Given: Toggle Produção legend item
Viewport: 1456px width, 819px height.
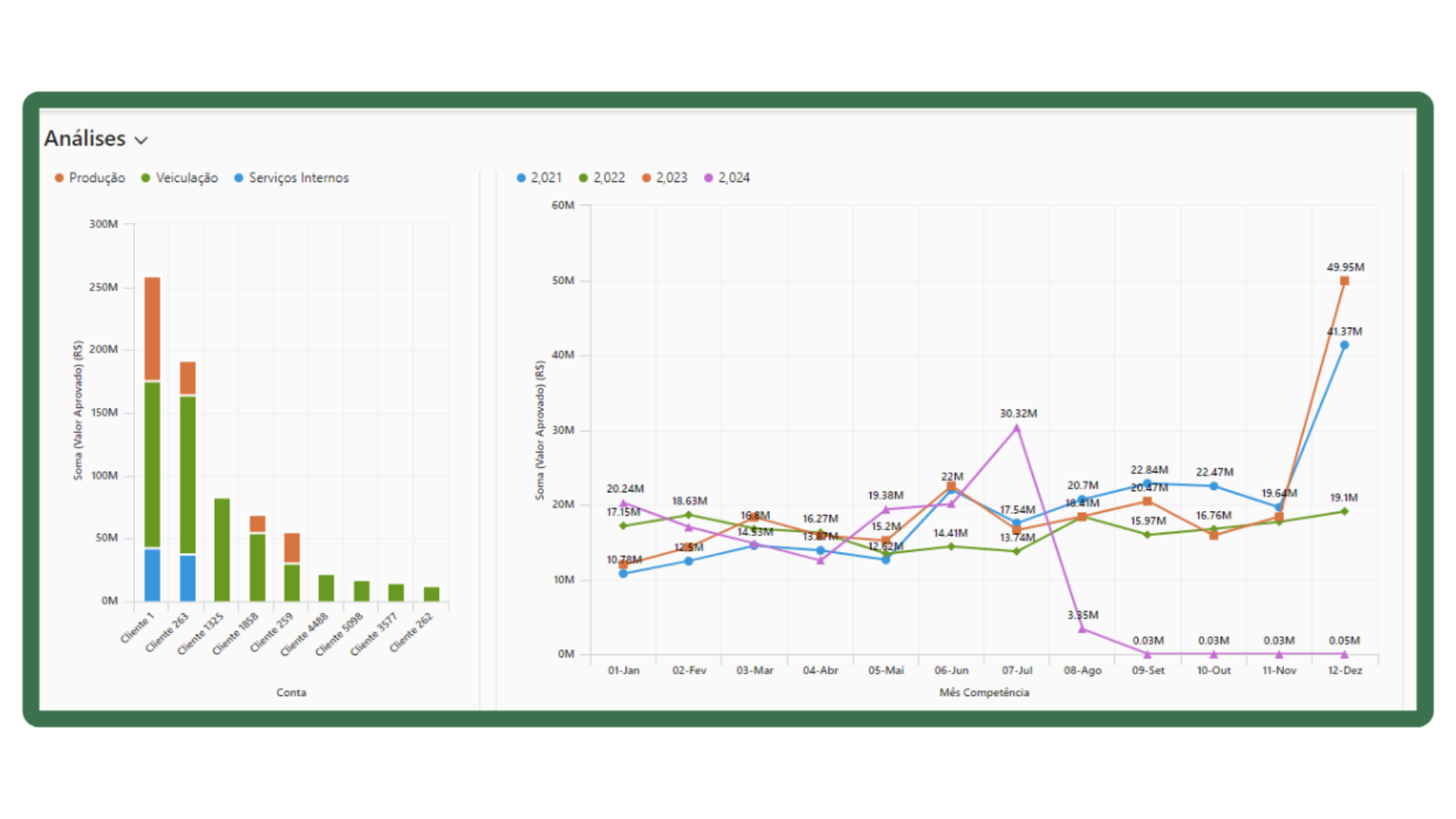Looking at the screenshot, I should pos(89,177).
